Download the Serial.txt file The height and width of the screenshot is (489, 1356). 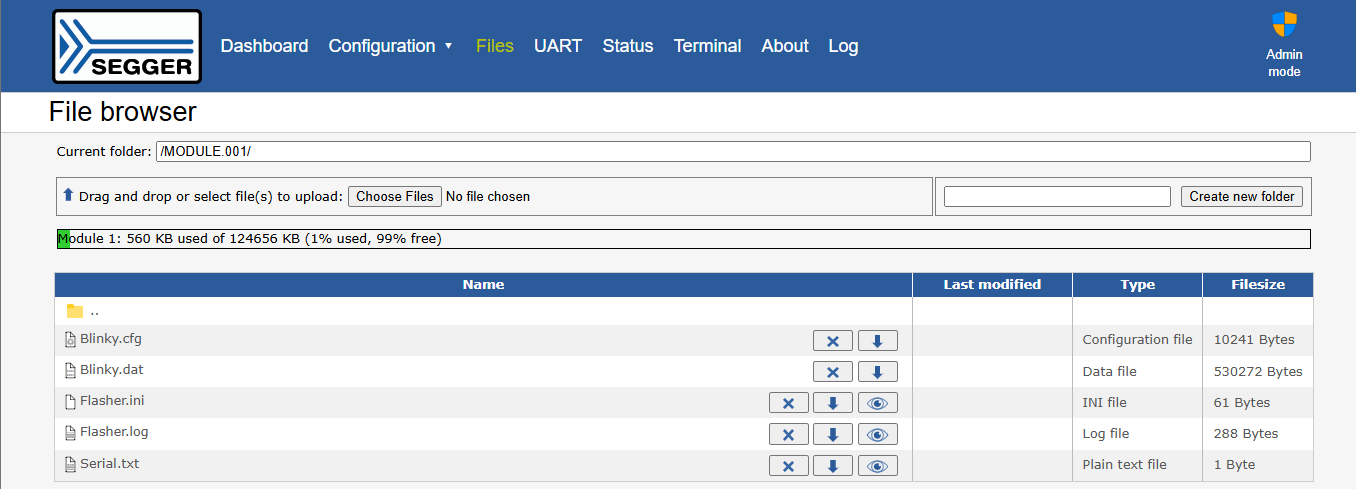832,465
